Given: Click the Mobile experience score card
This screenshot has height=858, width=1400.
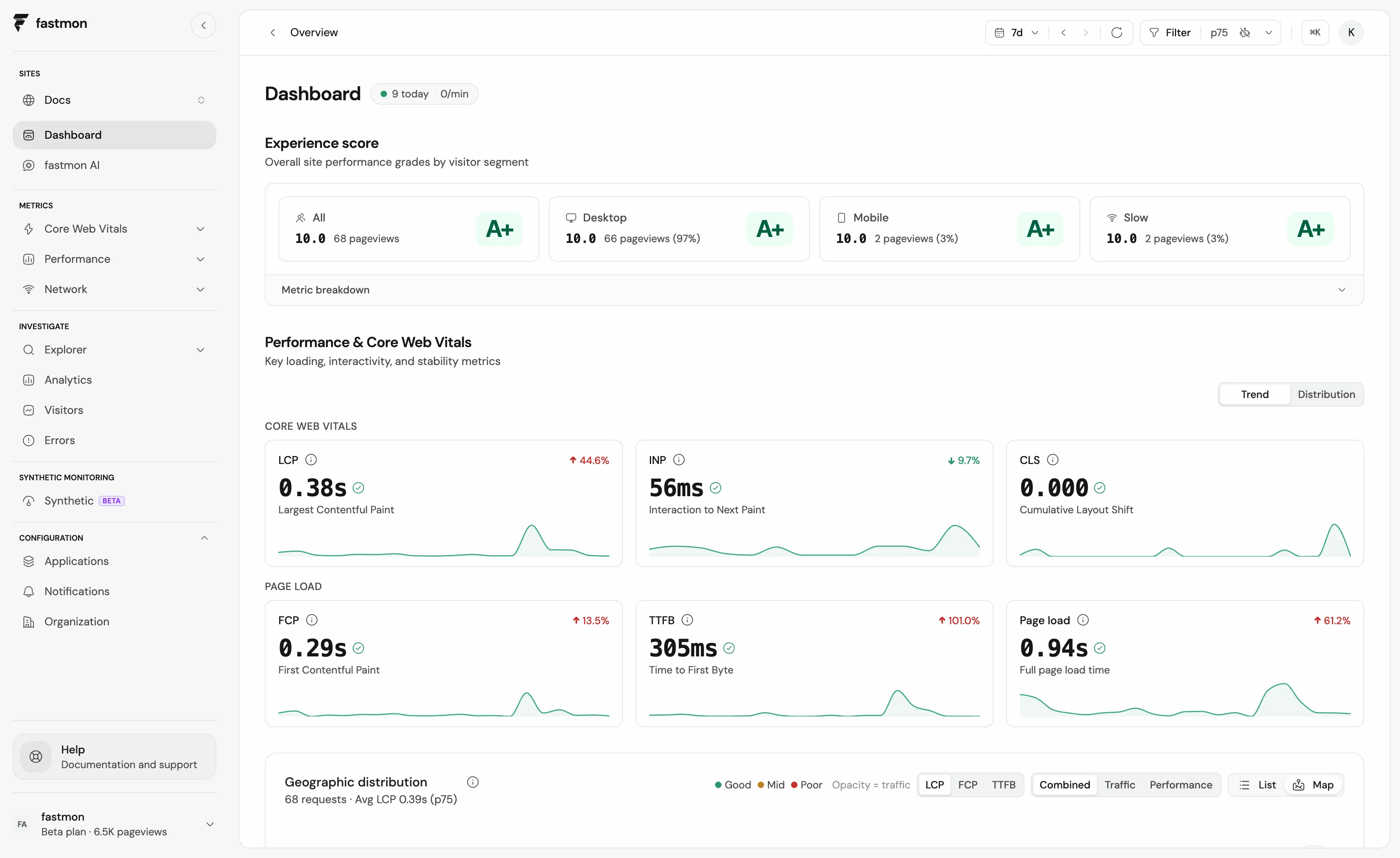Looking at the screenshot, I should [x=949, y=229].
